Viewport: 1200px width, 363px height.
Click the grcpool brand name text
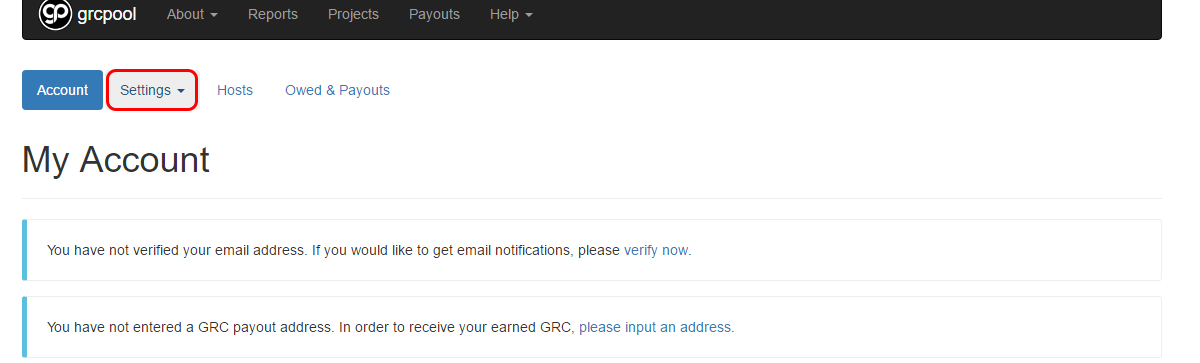click(107, 15)
